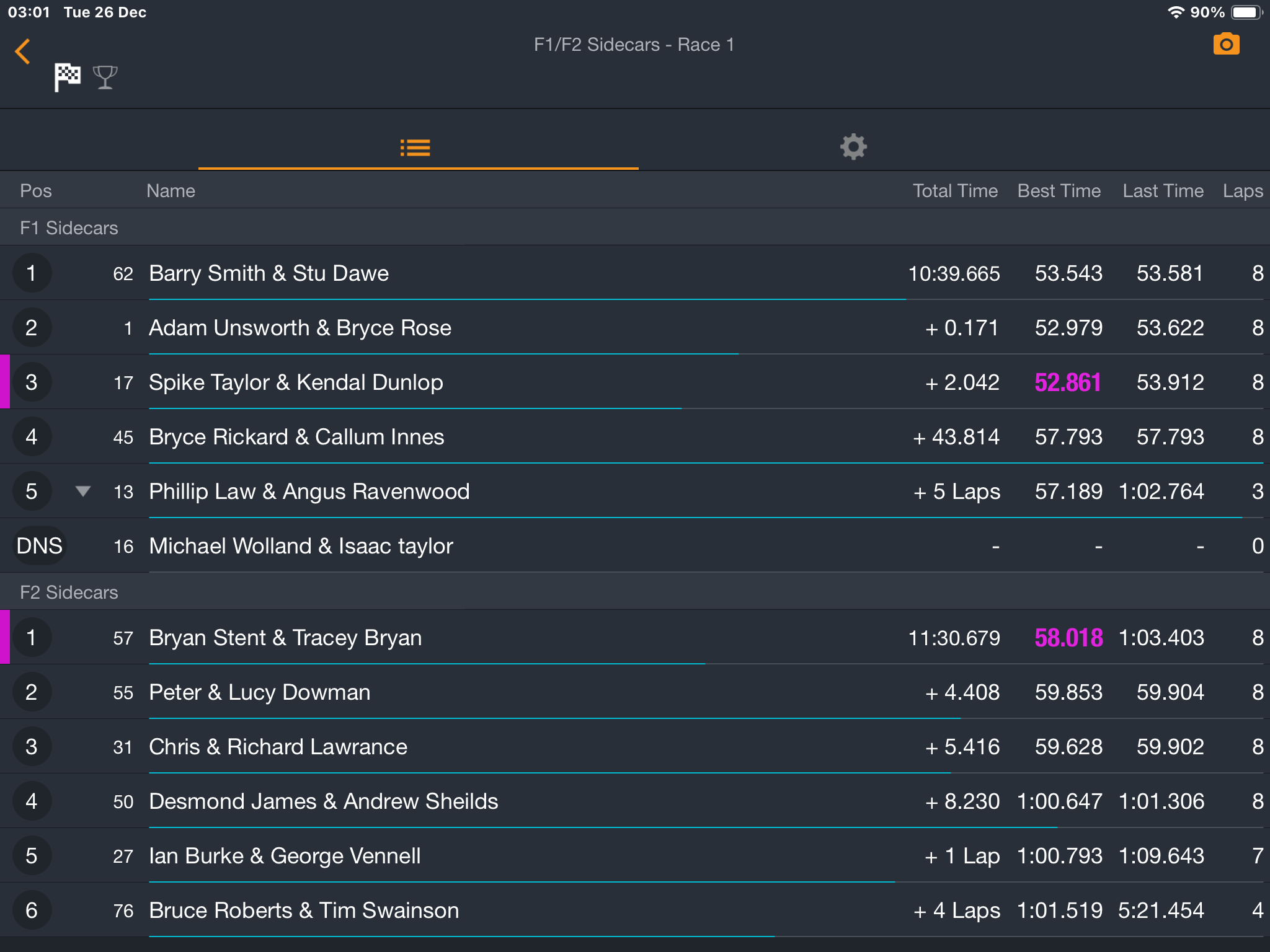Sort by Total Time header

(x=955, y=191)
